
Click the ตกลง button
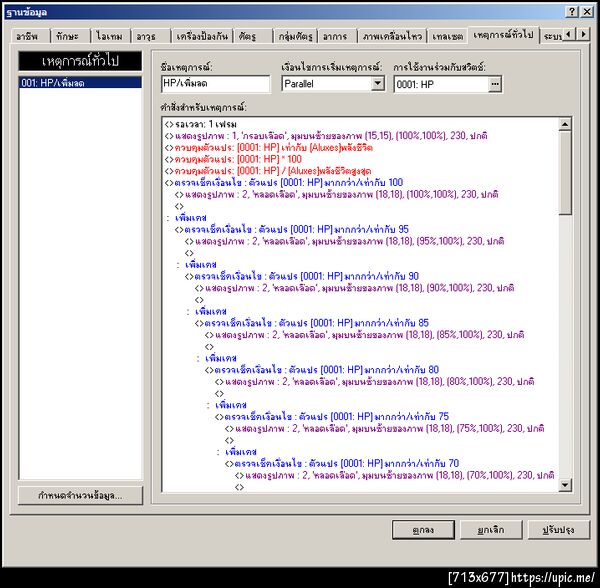pos(423,530)
